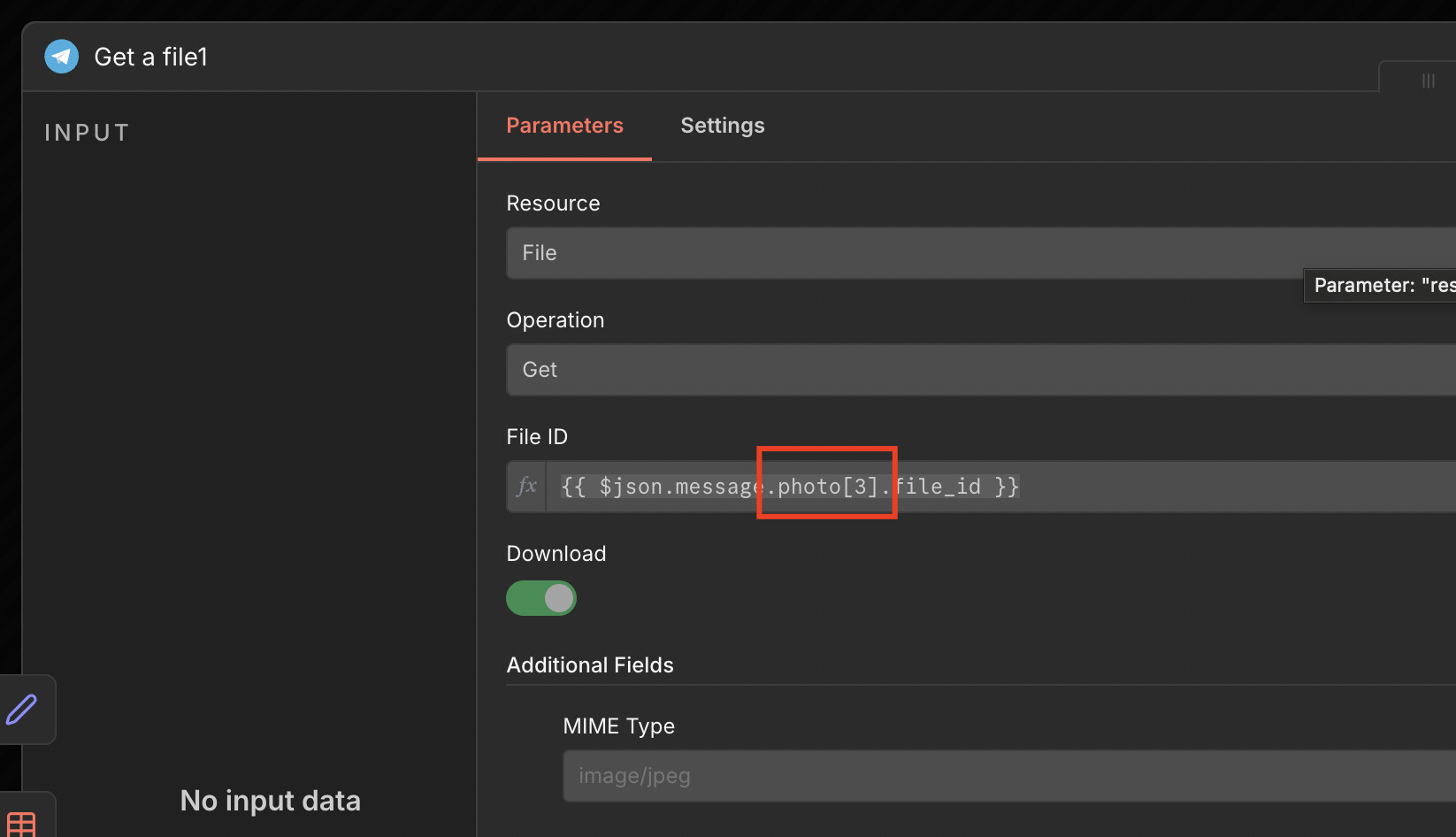Click the Additional Fields section heading

590,665
